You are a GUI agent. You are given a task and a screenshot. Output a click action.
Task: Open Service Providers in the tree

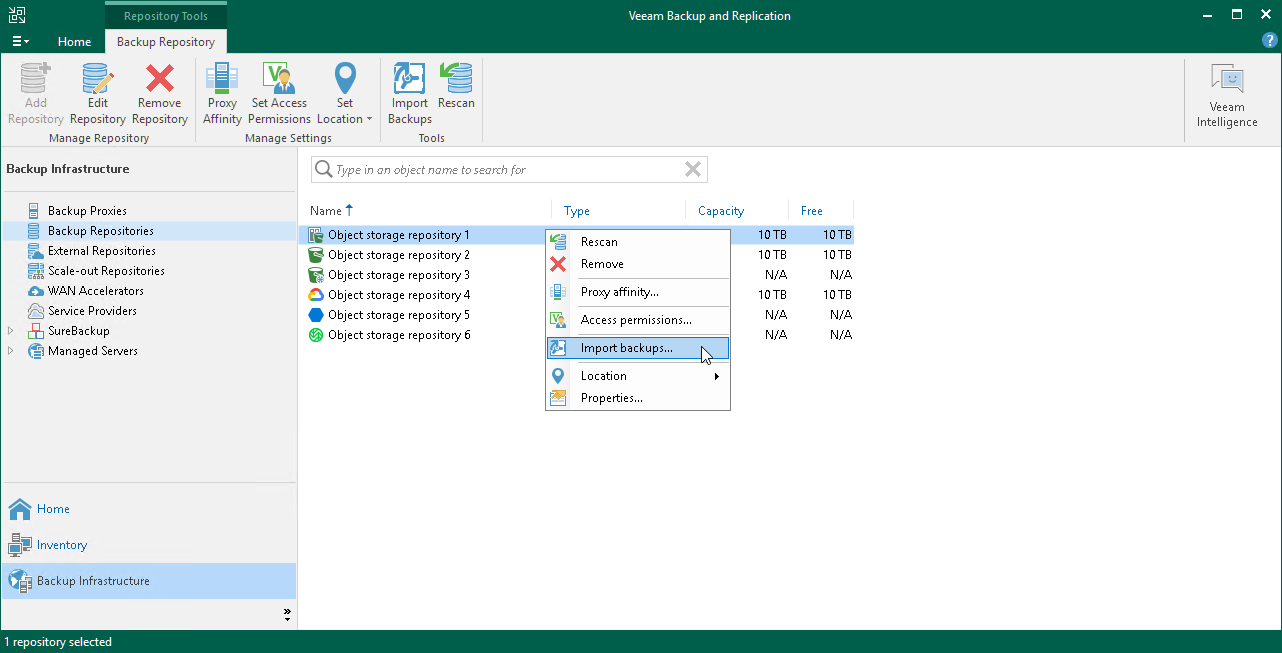point(92,311)
